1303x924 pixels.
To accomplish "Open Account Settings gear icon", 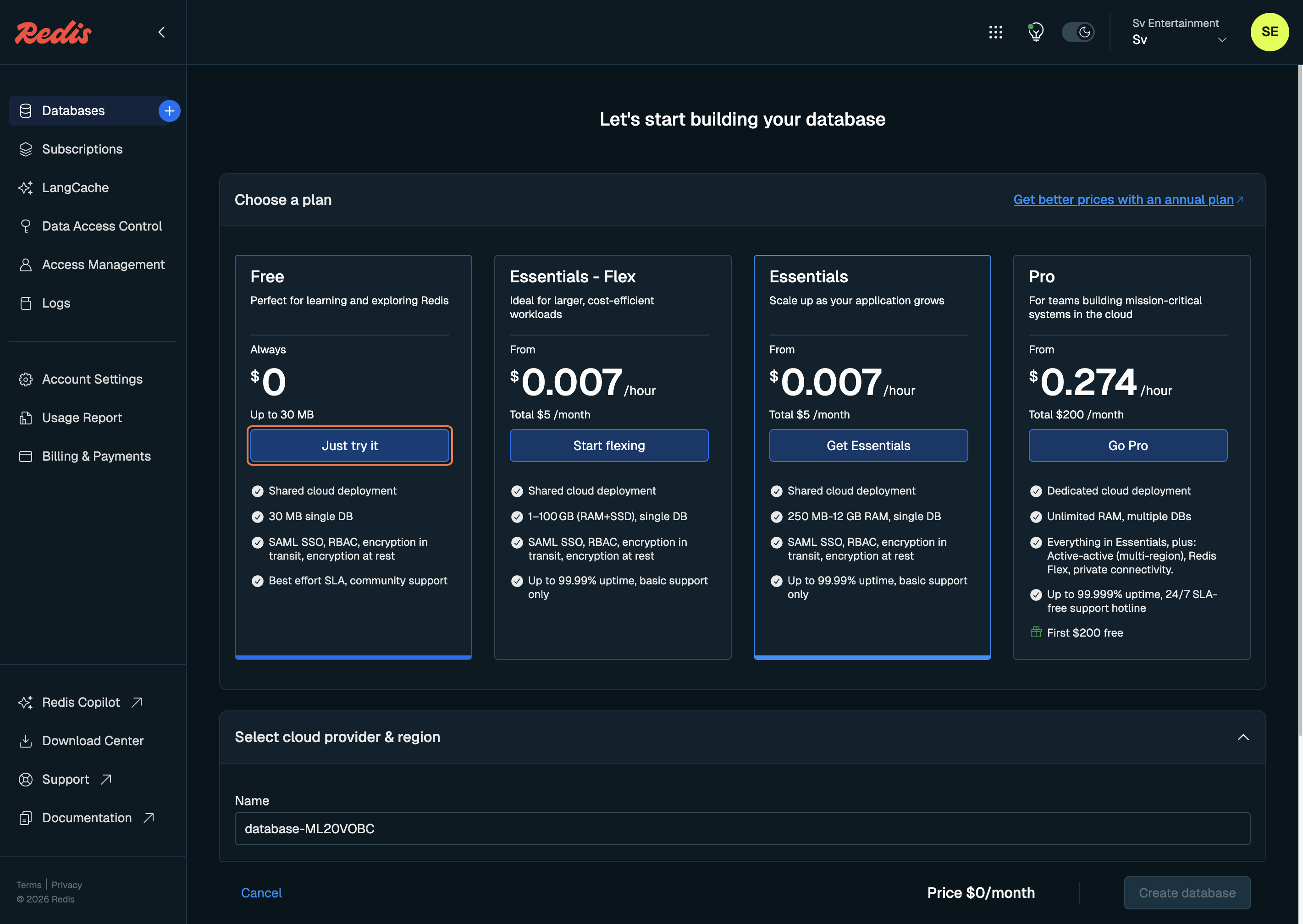I will point(26,379).
